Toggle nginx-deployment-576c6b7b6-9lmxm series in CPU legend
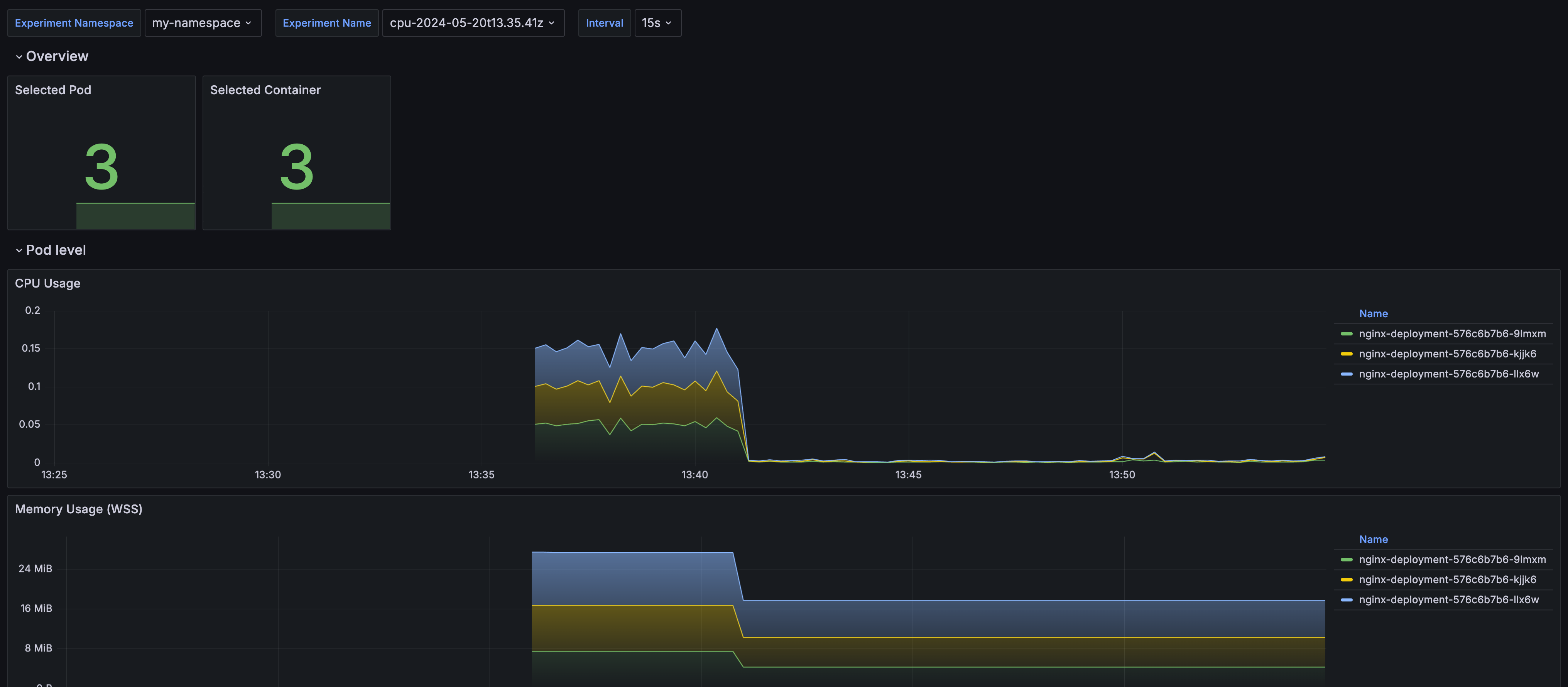This screenshot has width=1568, height=687. [1452, 334]
